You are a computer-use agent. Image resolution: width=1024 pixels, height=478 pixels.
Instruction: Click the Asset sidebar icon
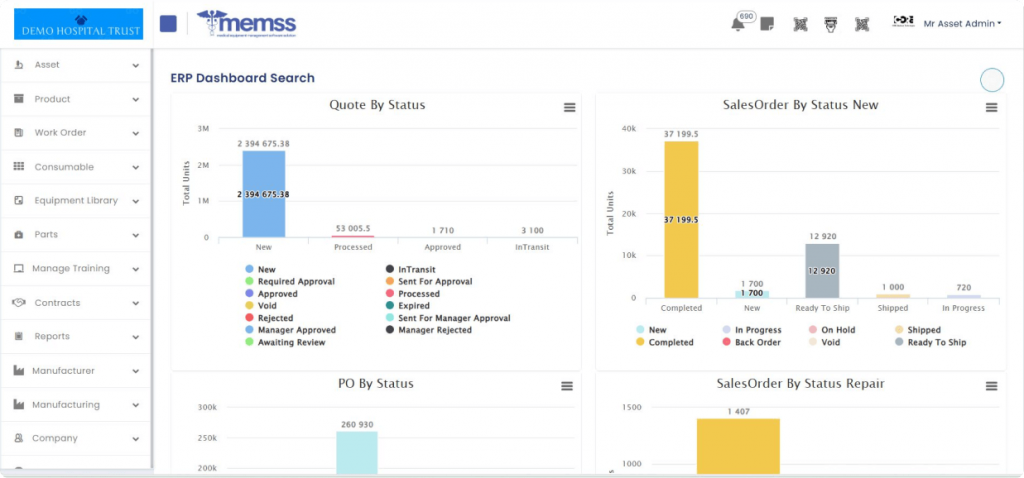click(x=19, y=65)
